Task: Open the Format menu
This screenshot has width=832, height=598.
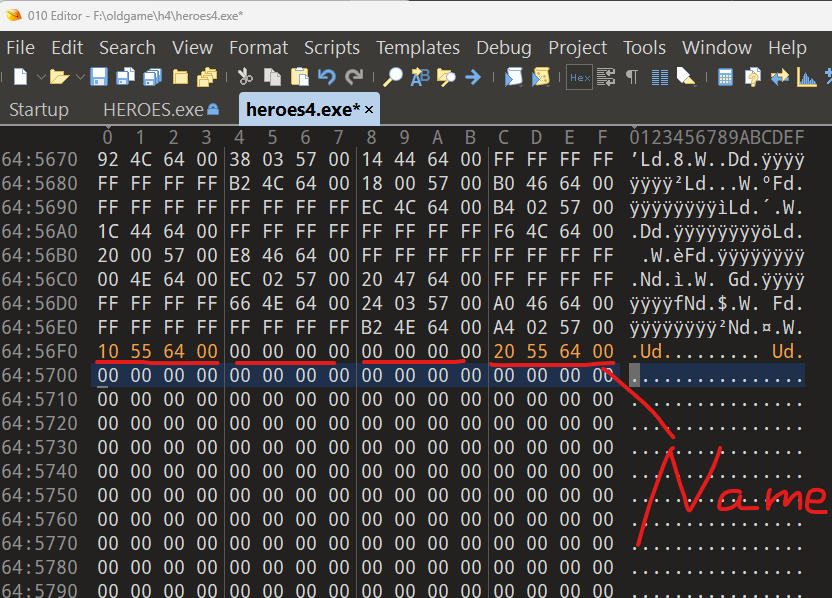Action: pyautogui.click(x=258, y=48)
